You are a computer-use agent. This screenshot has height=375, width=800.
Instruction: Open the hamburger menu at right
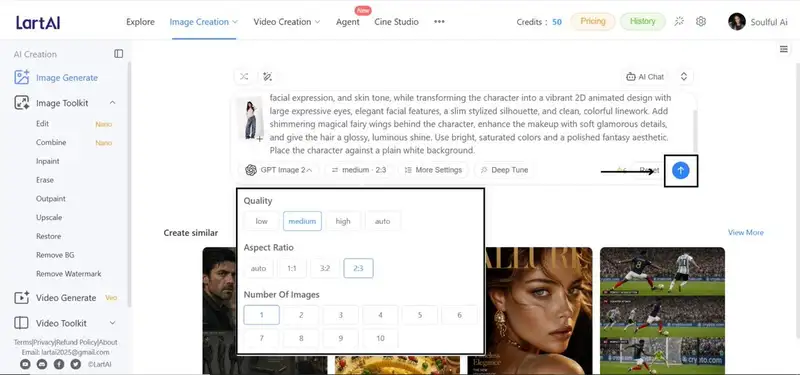point(784,49)
